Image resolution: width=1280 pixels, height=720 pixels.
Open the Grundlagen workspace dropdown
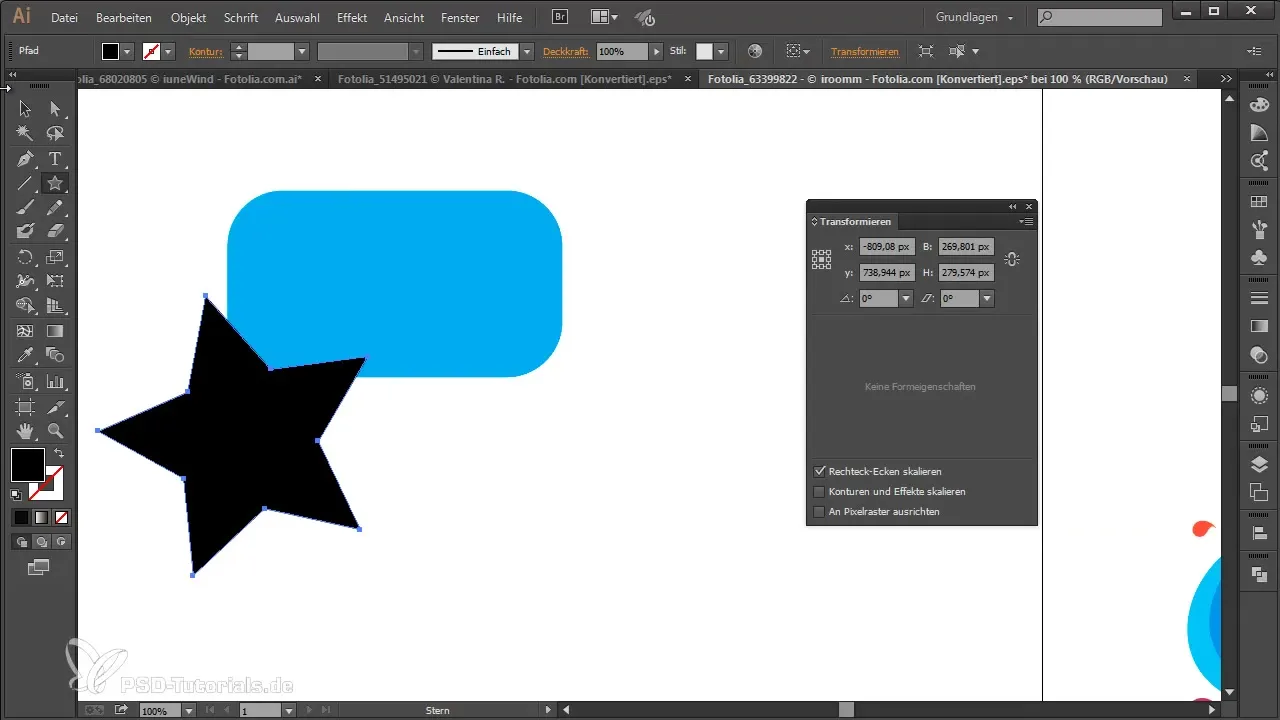(975, 18)
